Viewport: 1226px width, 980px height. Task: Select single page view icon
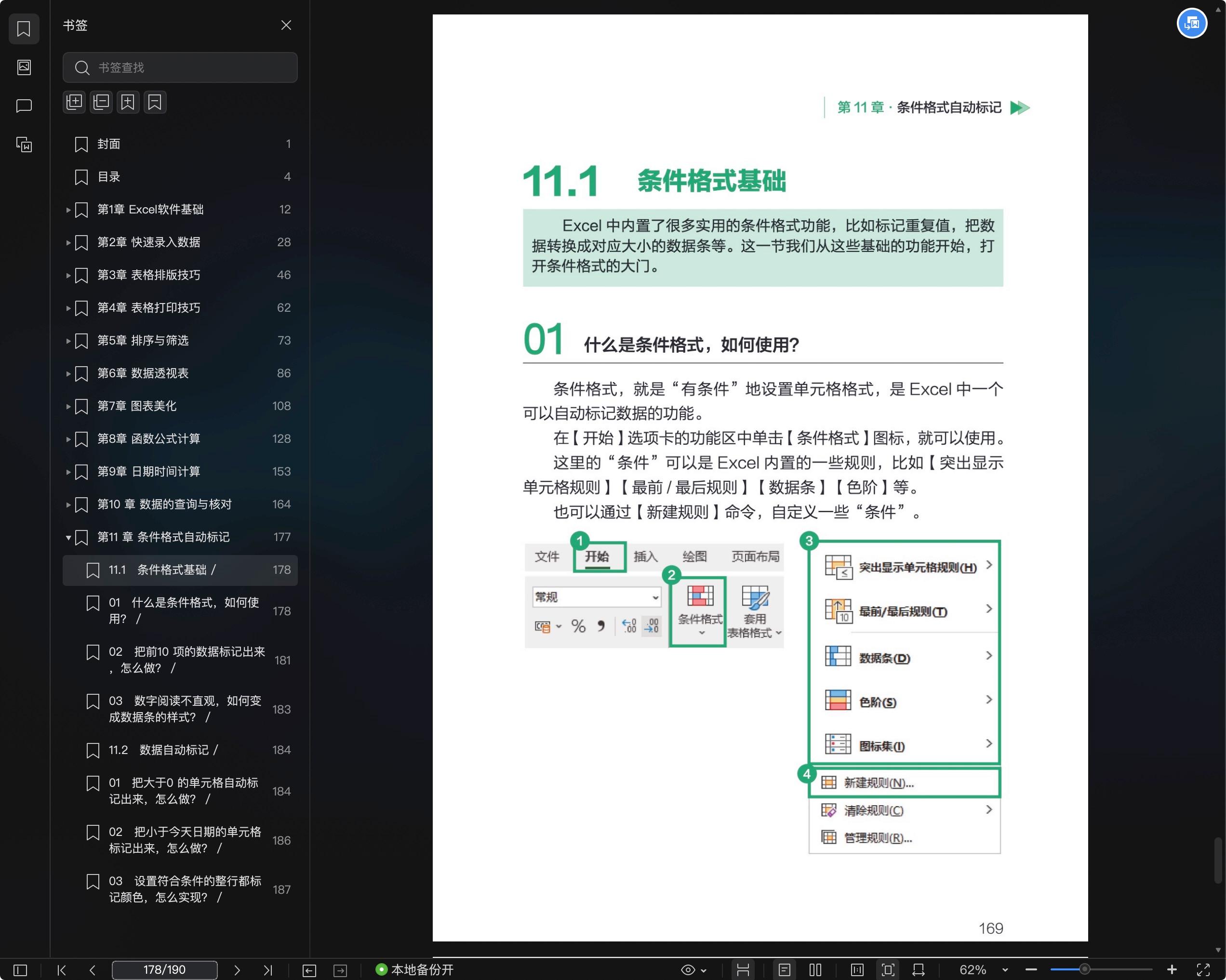784,970
